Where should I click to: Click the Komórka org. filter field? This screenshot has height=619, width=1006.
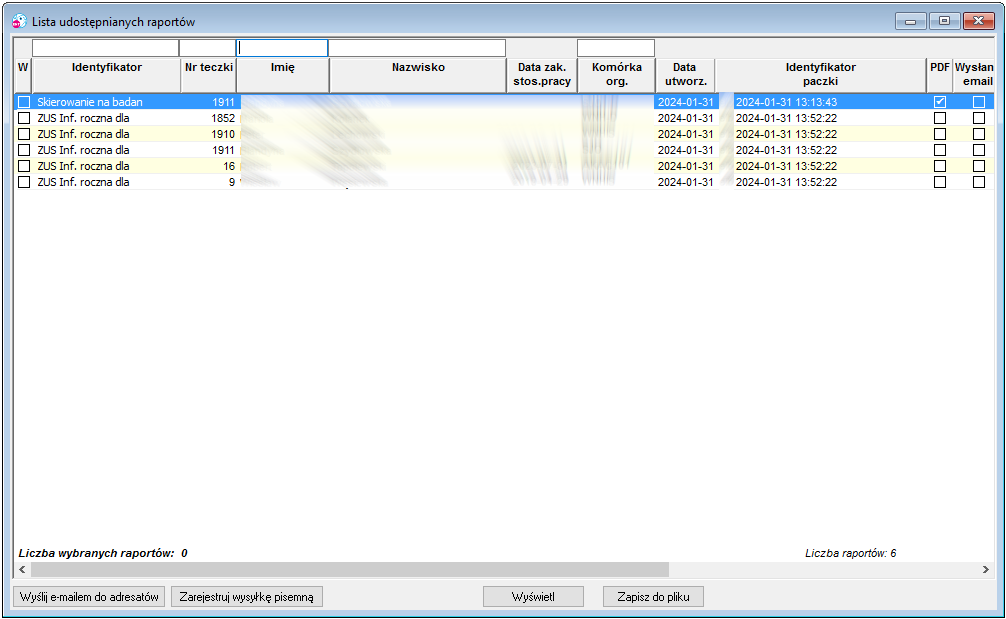(616, 48)
